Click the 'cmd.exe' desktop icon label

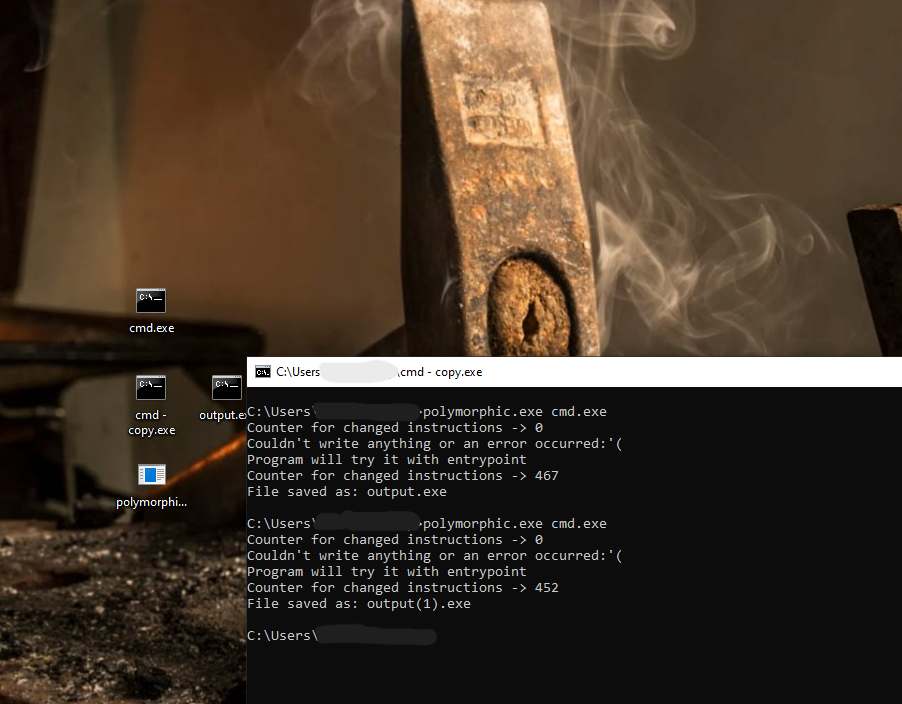[151, 328]
